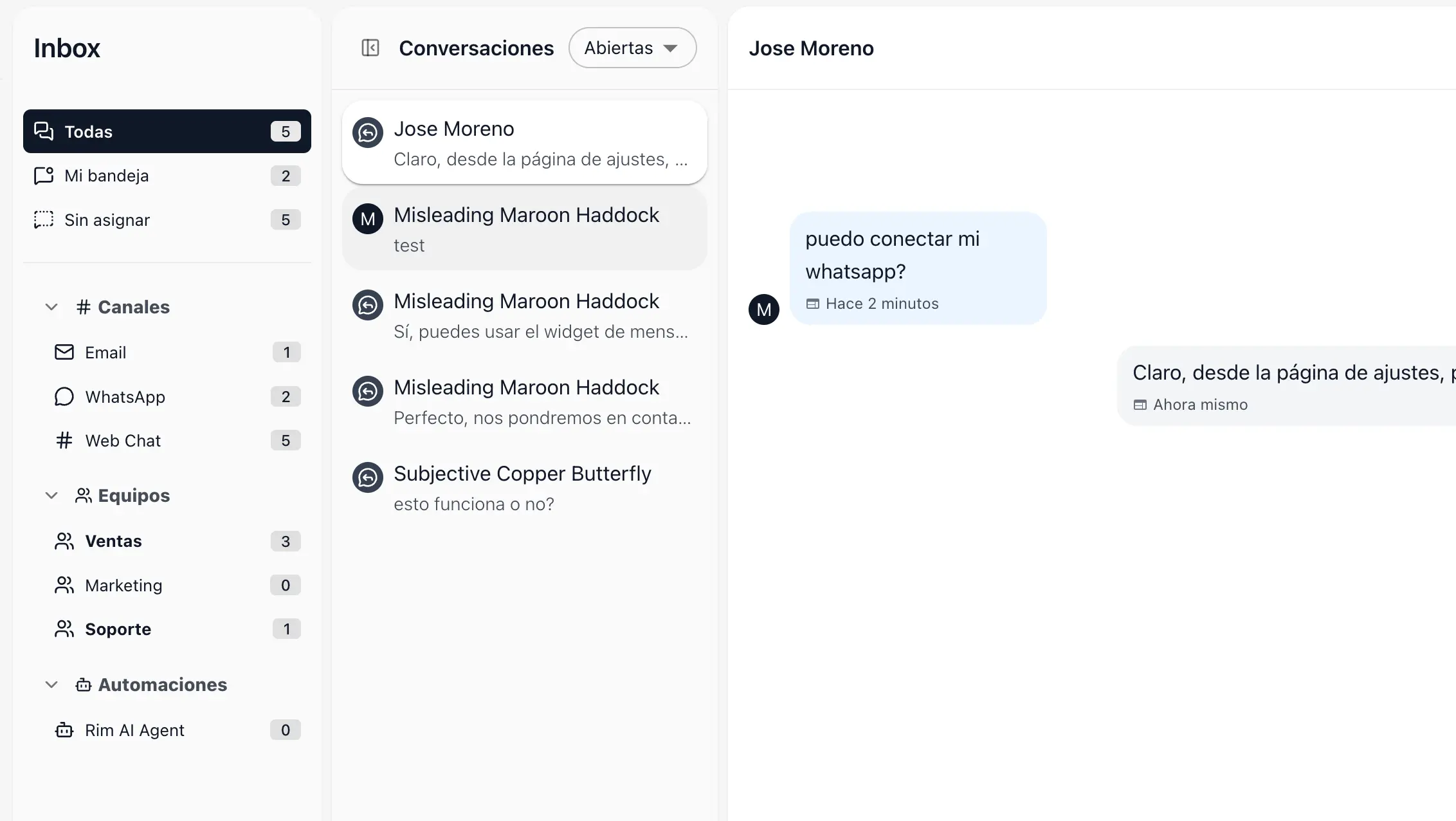
Task: Collapse the Canales section chevron
Action: (x=51, y=307)
